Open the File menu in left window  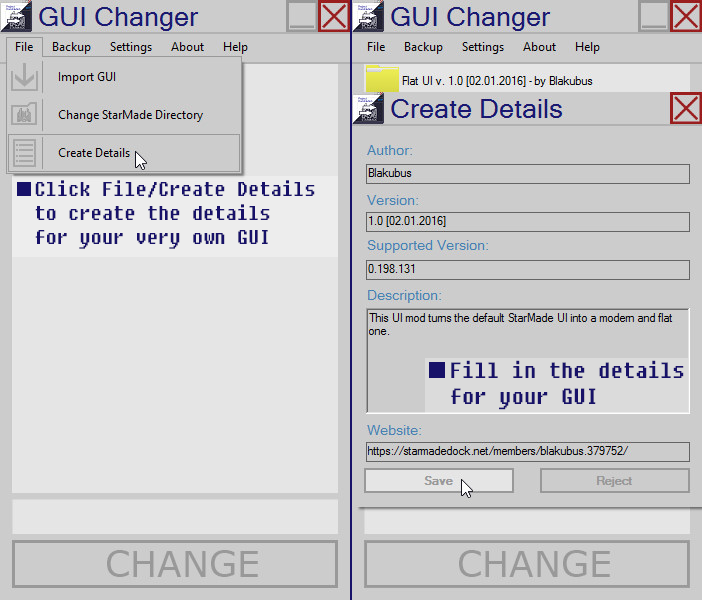tap(24, 47)
